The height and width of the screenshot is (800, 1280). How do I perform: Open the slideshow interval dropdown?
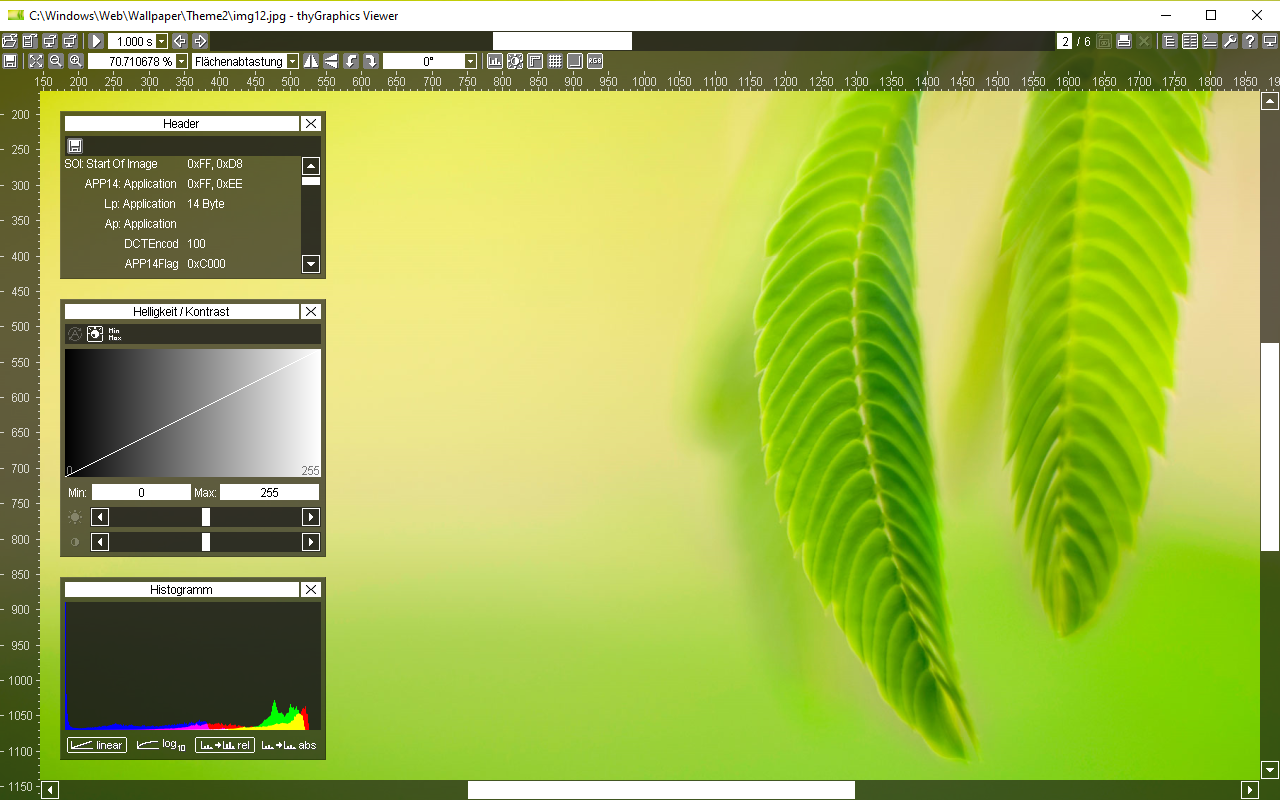162,41
